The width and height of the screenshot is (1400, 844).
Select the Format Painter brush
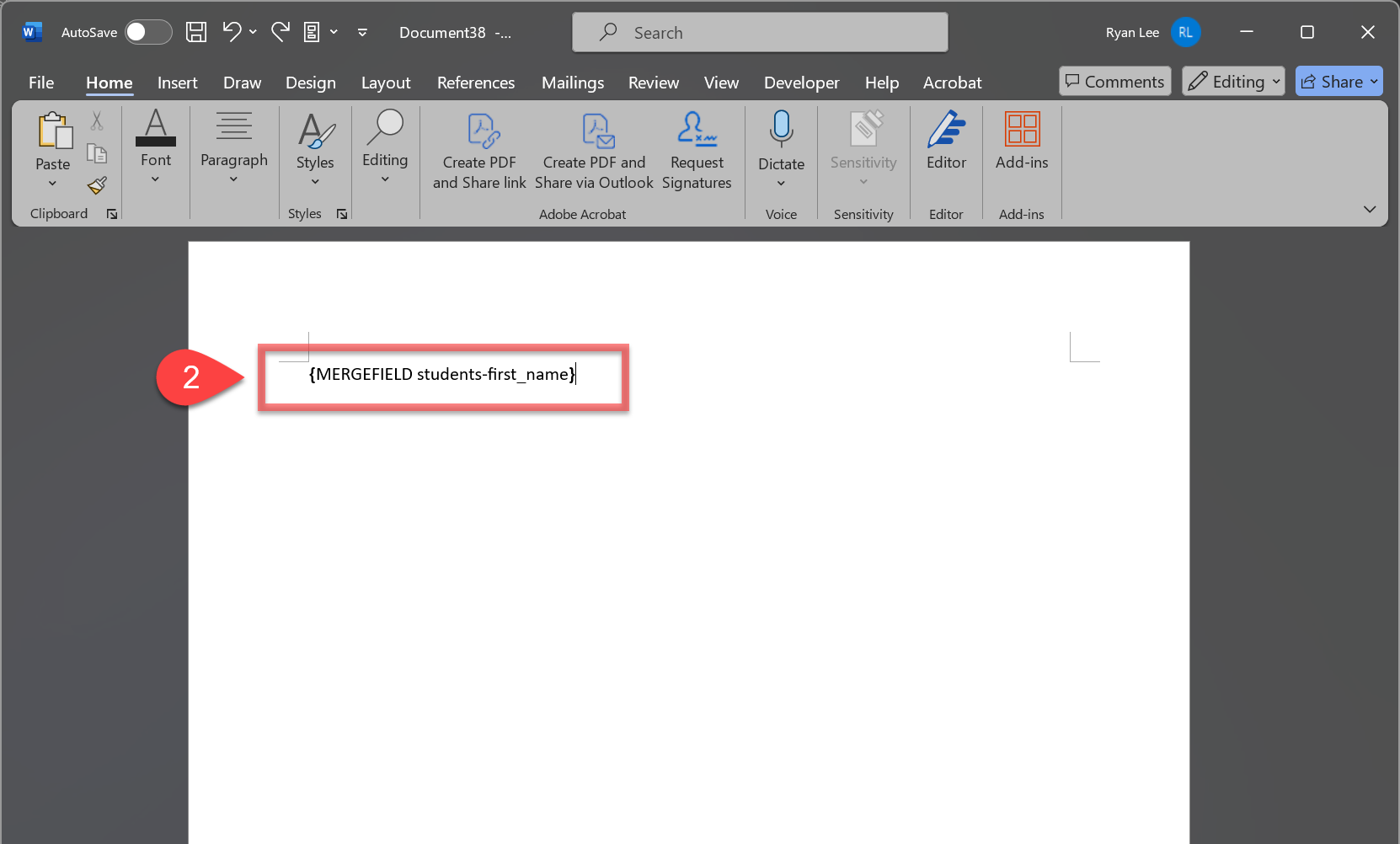click(97, 185)
